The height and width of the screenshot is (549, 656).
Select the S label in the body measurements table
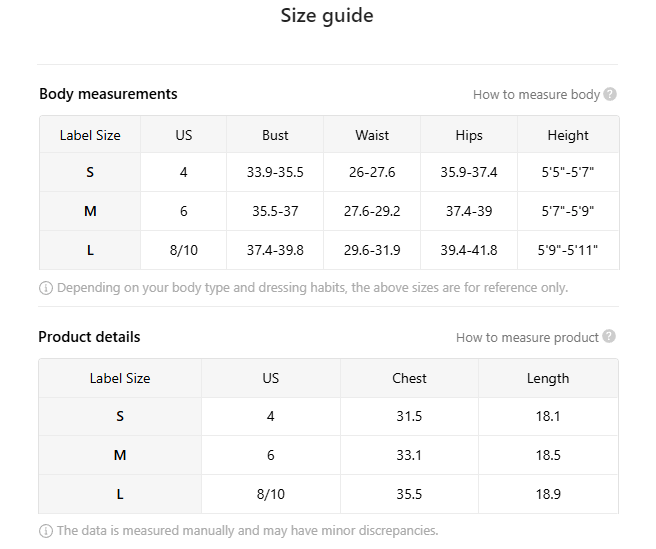(90, 172)
